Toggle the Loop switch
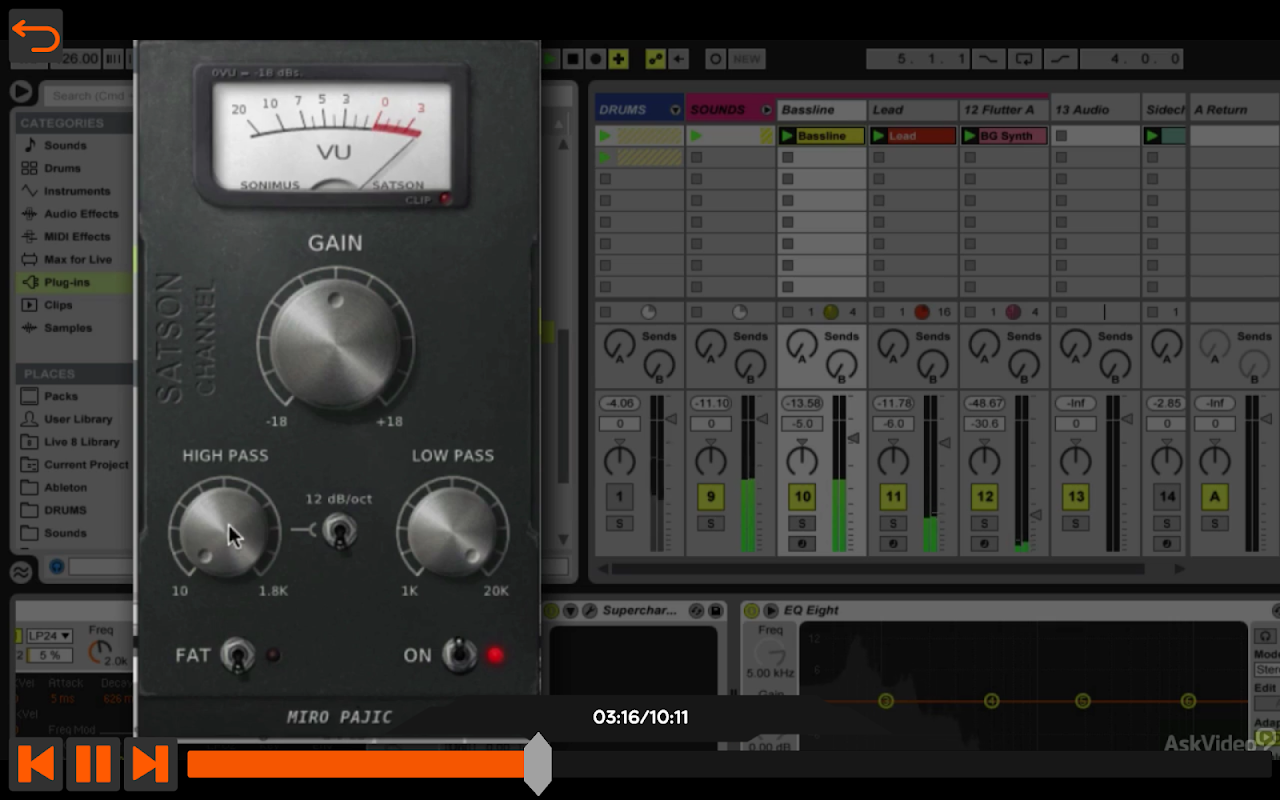The height and width of the screenshot is (800, 1280). click(x=1024, y=59)
